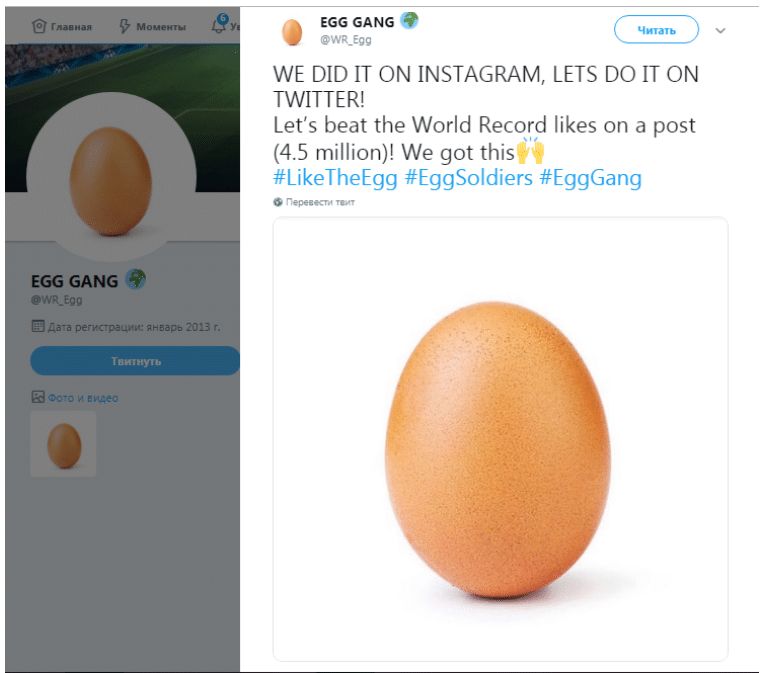Open Моменты lightning bolt icon
Viewport: 761px width, 673px height.
pyautogui.click(x=125, y=26)
